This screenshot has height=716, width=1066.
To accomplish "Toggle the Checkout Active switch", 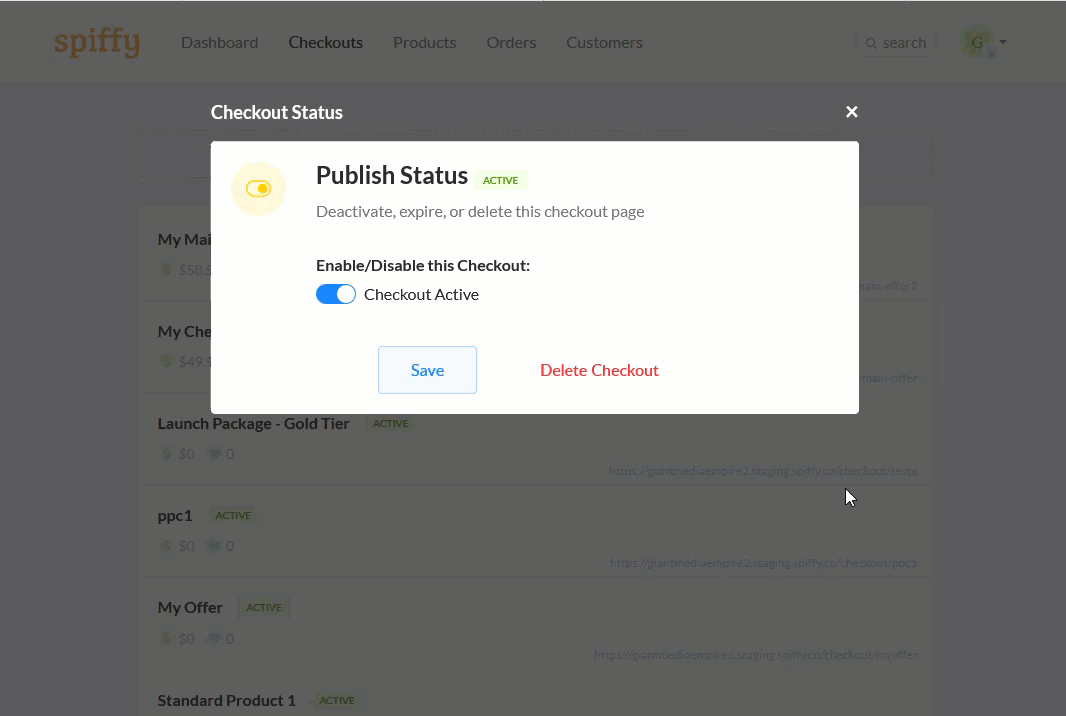I will (x=336, y=294).
